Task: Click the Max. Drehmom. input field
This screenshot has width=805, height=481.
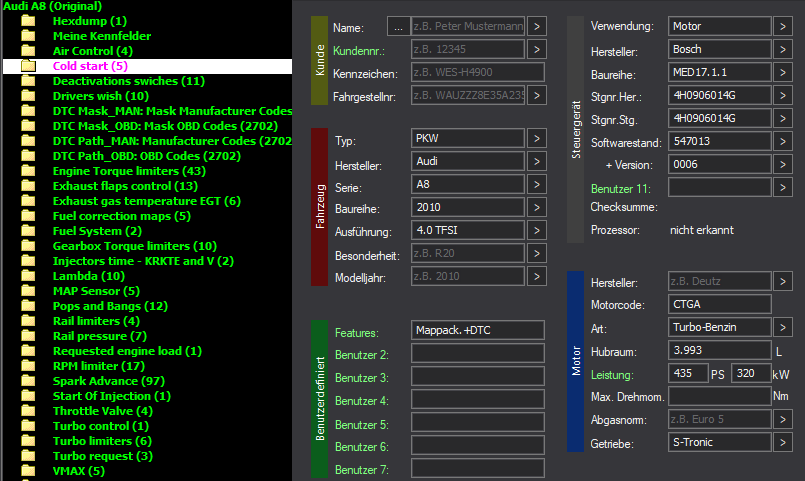Action: pyautogui.click(x=720, y=396)
